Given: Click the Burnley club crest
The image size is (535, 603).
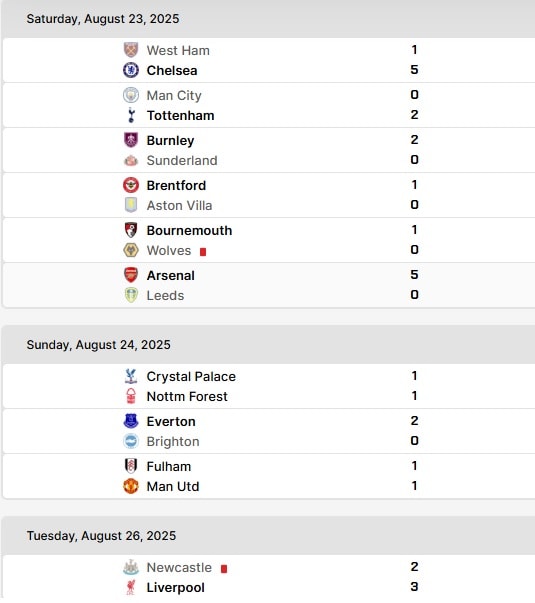Looking at the screenshot, I should [x=131, y=140].
